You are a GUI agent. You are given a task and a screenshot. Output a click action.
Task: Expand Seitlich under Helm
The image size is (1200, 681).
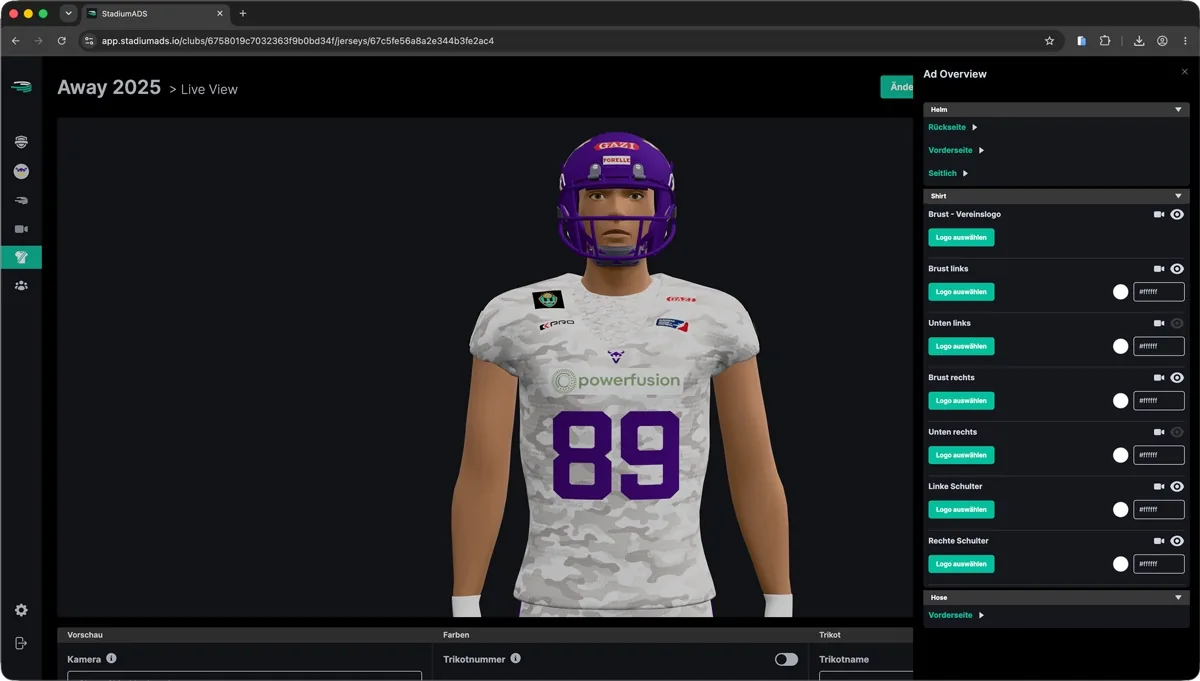tap(948, 173)
